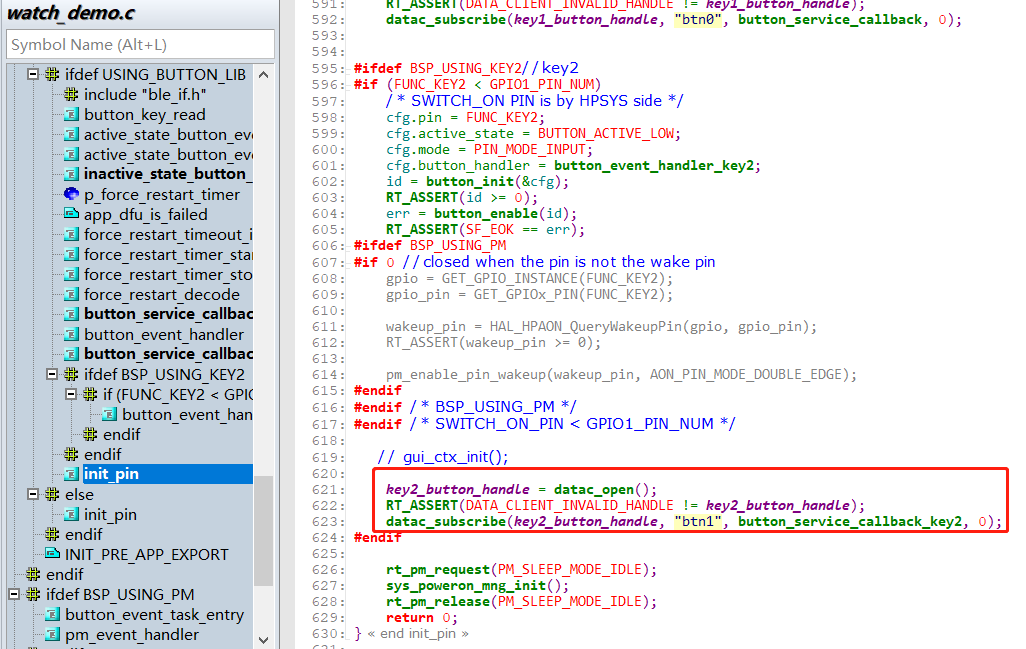The image size is (1026, 649).
Task: Focus the Symbol Name search field
Action: coord(140,45)
